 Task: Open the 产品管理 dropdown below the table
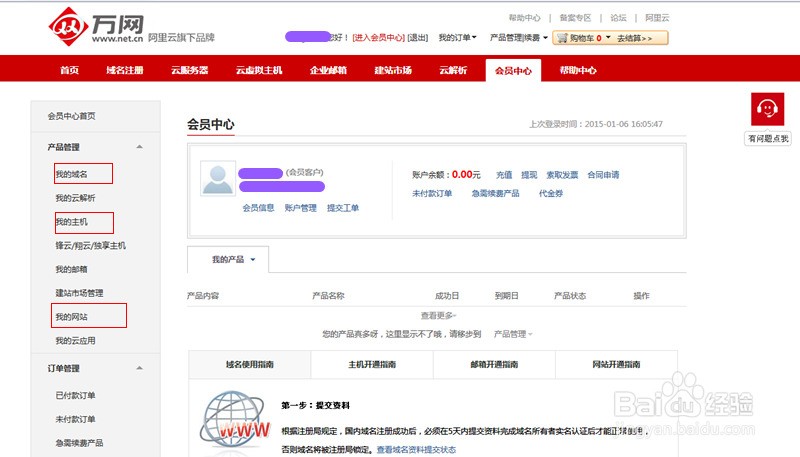pos(513,334)
